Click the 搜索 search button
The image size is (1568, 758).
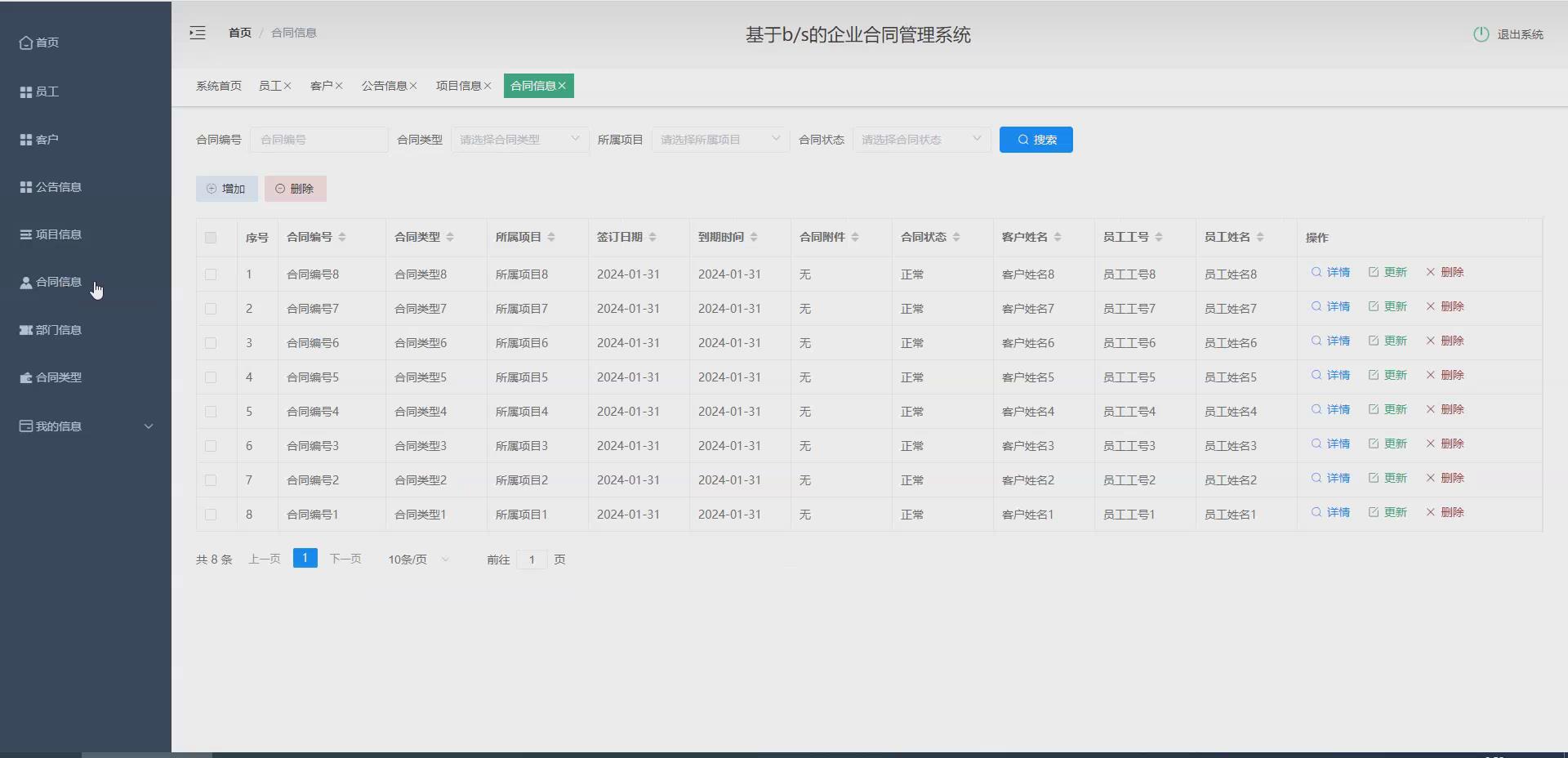1036,139
